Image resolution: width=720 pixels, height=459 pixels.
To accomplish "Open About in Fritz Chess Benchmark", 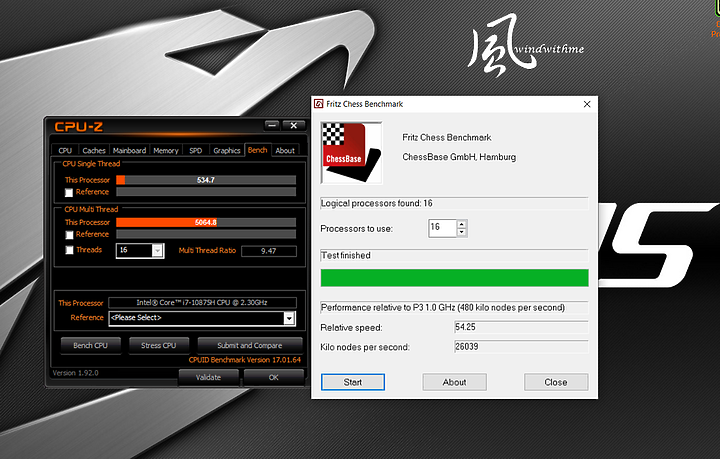I will (x=454, y=382).
